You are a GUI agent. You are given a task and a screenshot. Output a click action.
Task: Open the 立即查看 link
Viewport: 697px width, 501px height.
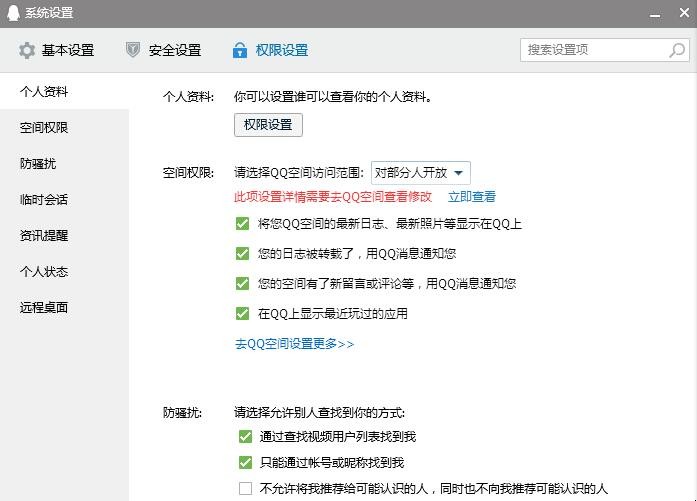coord(471,197)
